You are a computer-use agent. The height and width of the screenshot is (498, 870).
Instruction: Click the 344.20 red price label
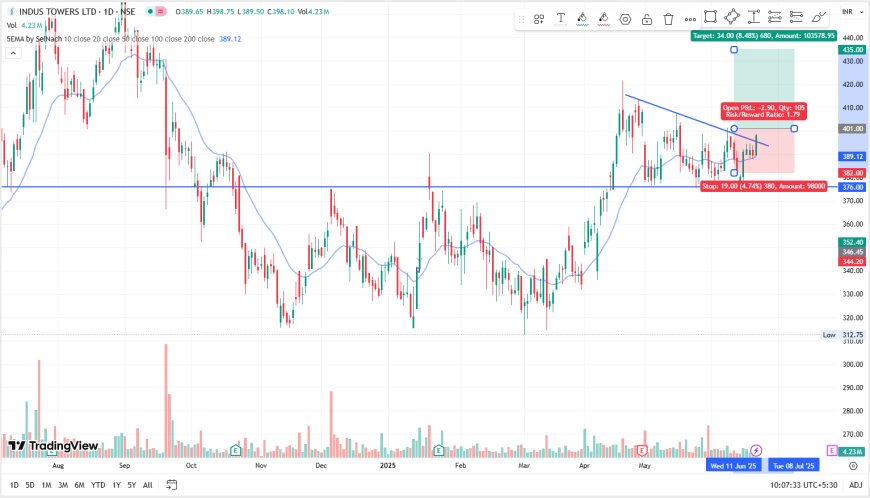(852, 262)
